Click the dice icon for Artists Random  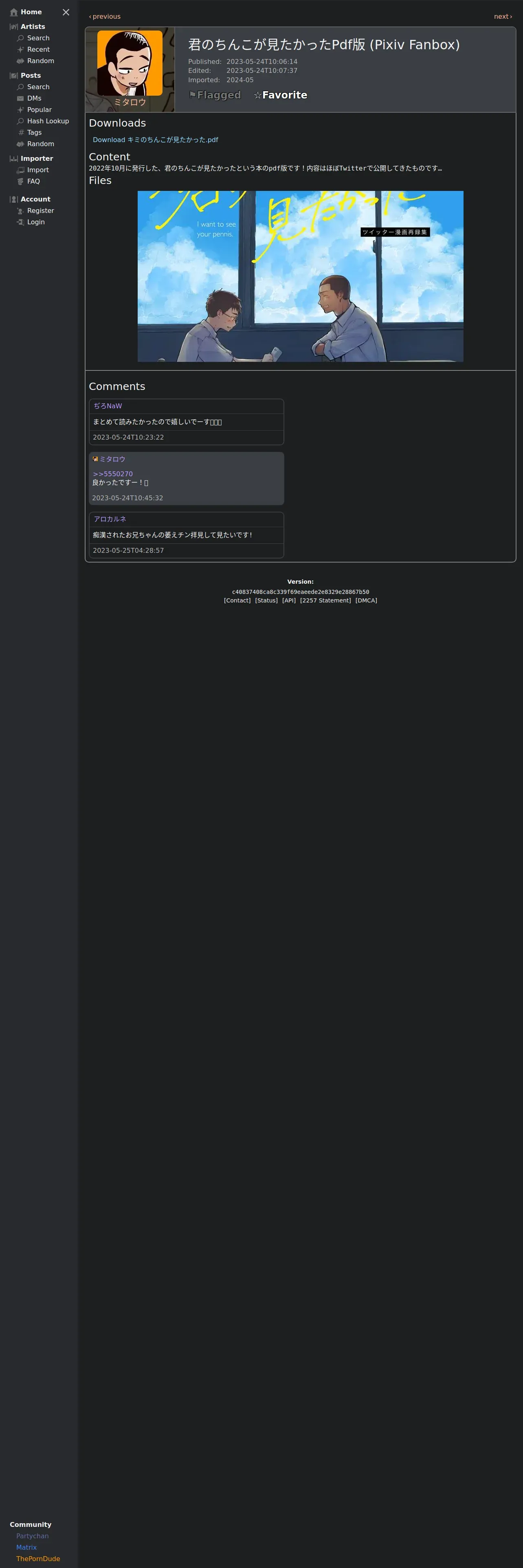click(21, 61)
